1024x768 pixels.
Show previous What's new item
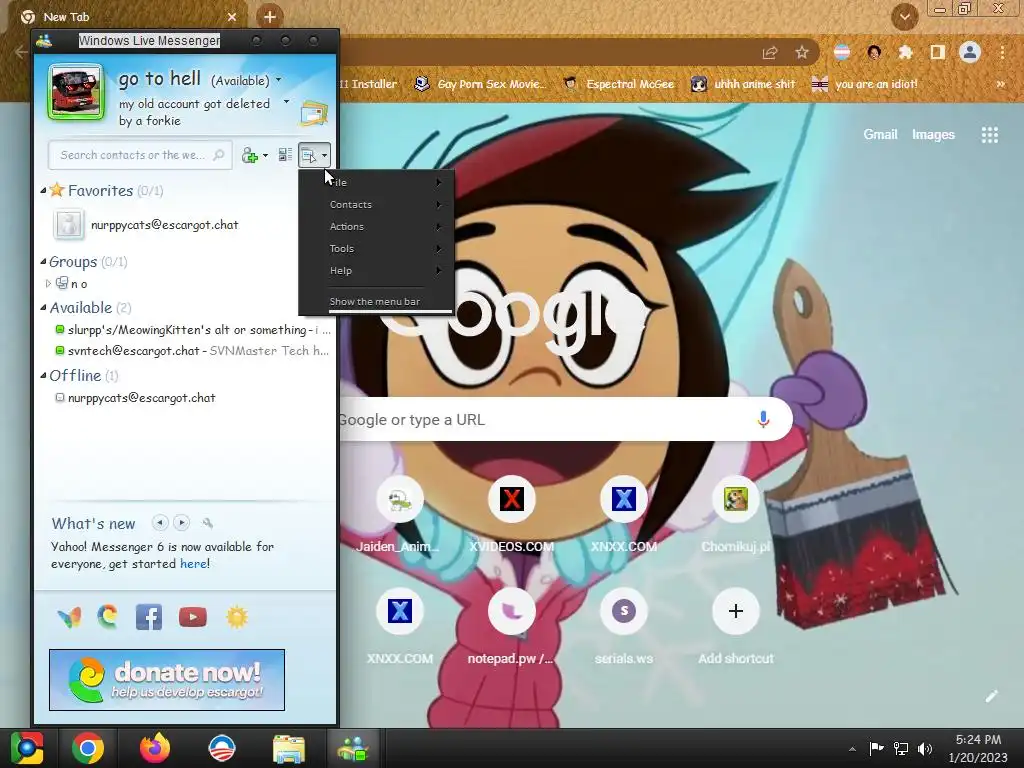[x=160, y=523]
